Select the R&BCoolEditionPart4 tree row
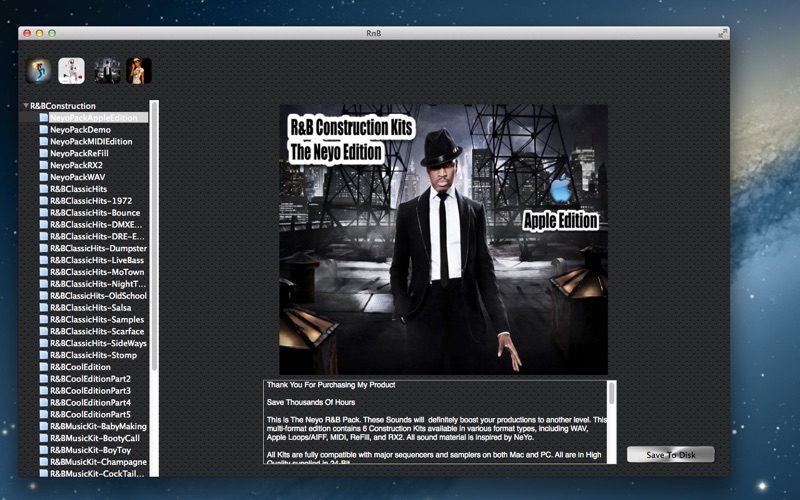The height and width of the screenshot is (500, 800). (x=84, y=402)
